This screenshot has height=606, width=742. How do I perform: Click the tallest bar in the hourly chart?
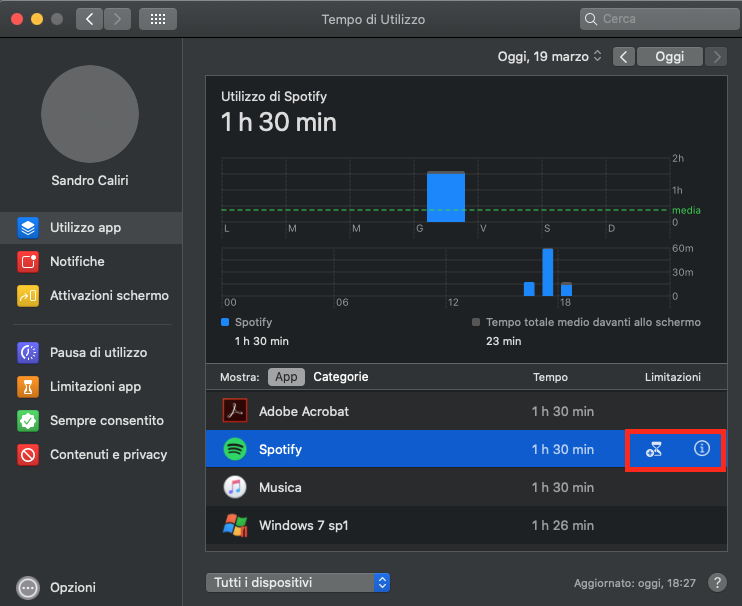548,272
